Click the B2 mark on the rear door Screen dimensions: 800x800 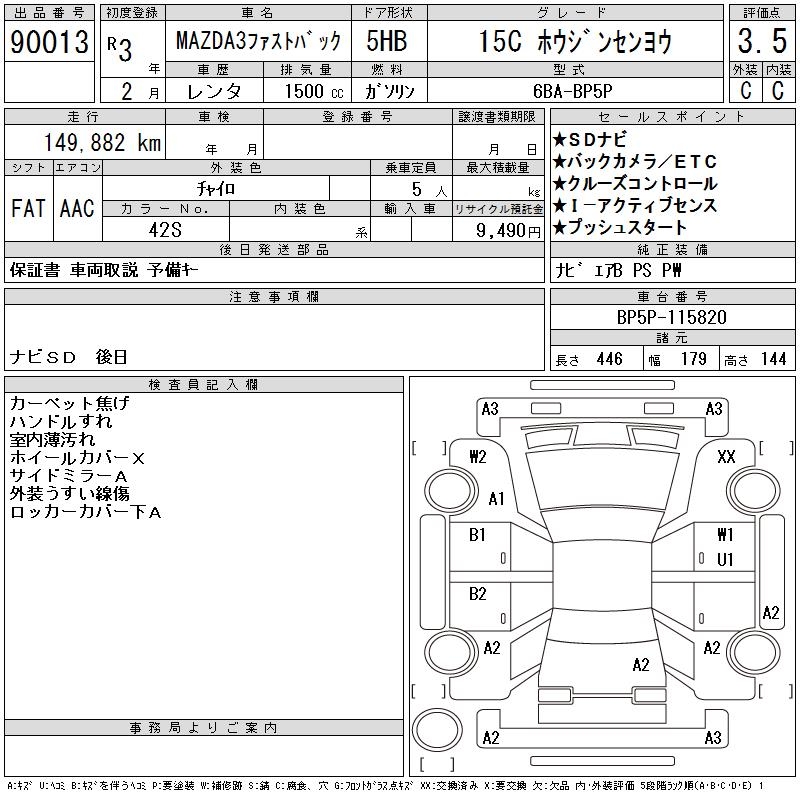tap(478, 594)
